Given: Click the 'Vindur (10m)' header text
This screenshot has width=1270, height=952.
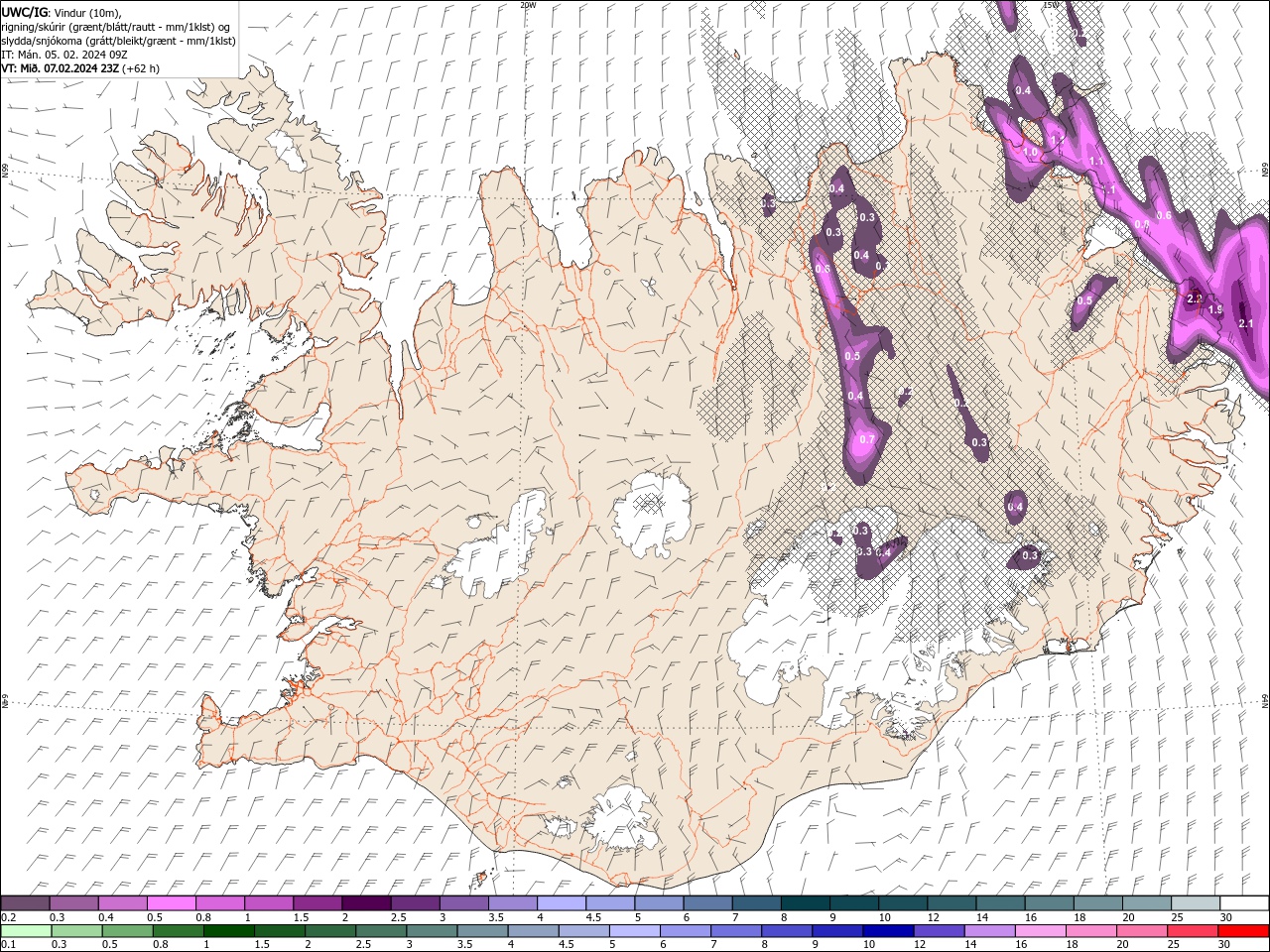Looking at the screenshot, I should click(x=84, y=12).
